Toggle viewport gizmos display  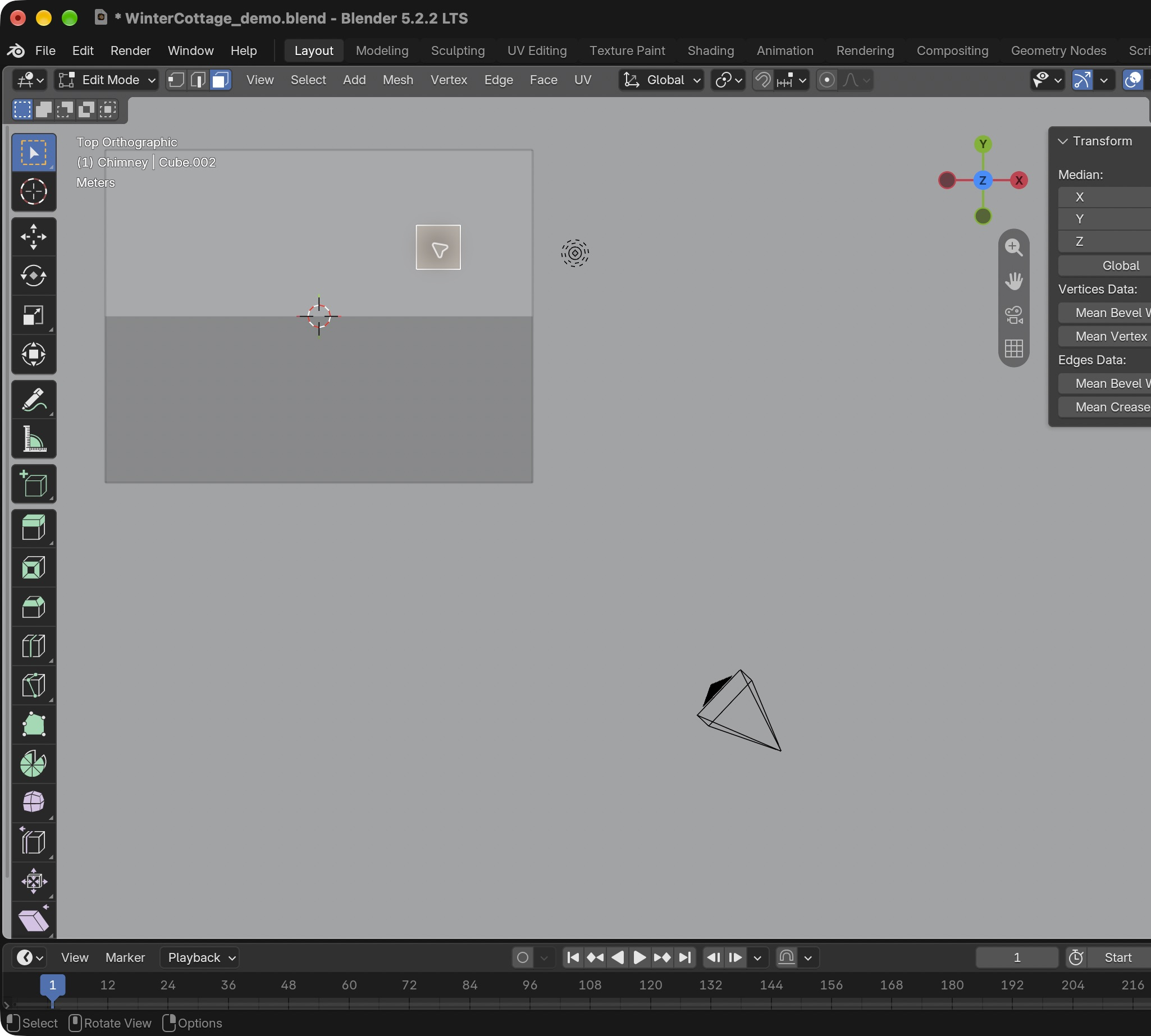coord(1082,80)
